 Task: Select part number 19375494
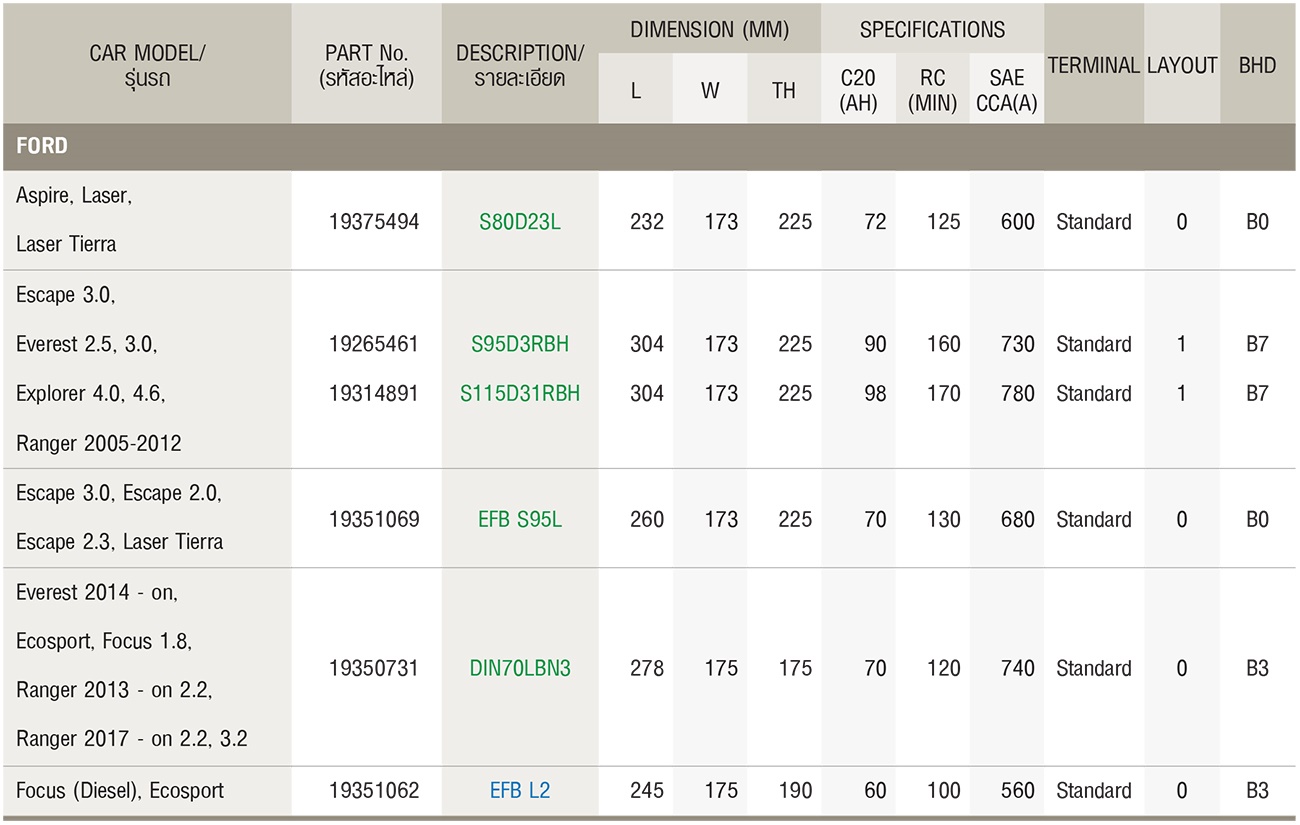pyautogui.click(x=374, y=222)
